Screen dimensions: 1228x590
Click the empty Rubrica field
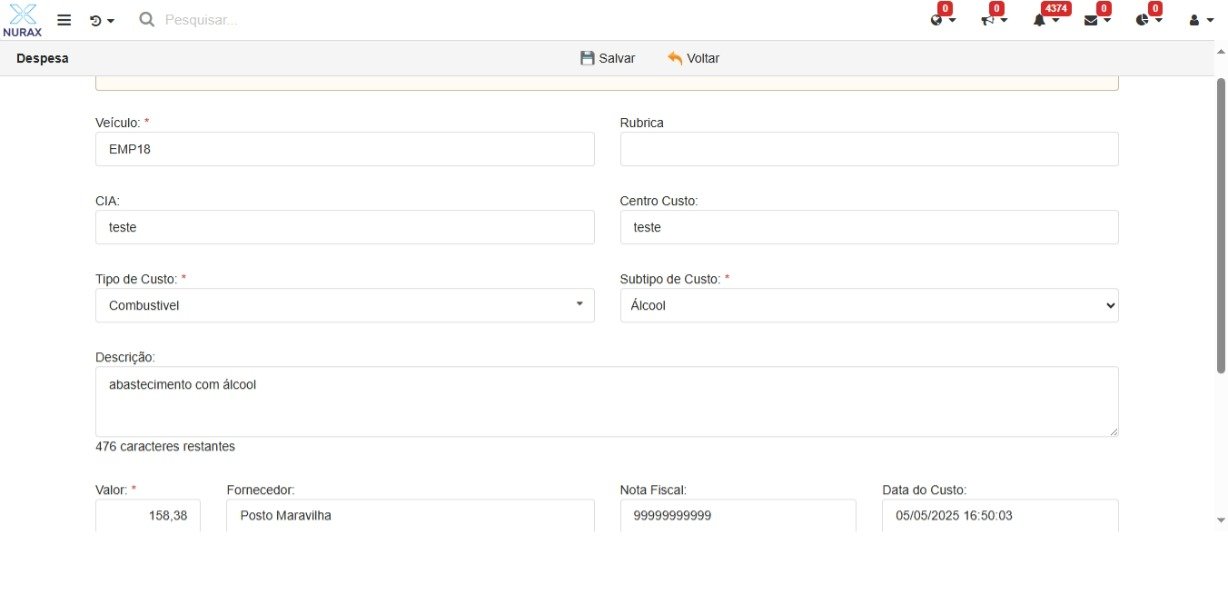868,149
